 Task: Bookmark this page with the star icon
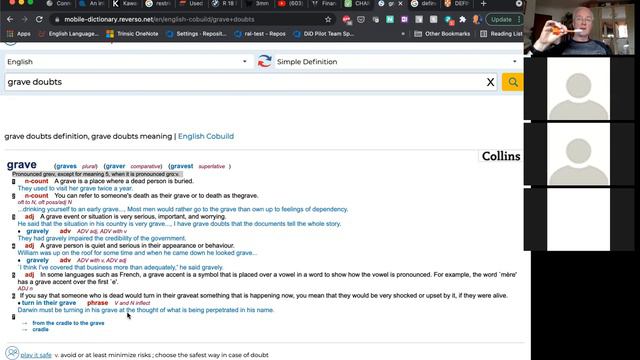point(328,19)
